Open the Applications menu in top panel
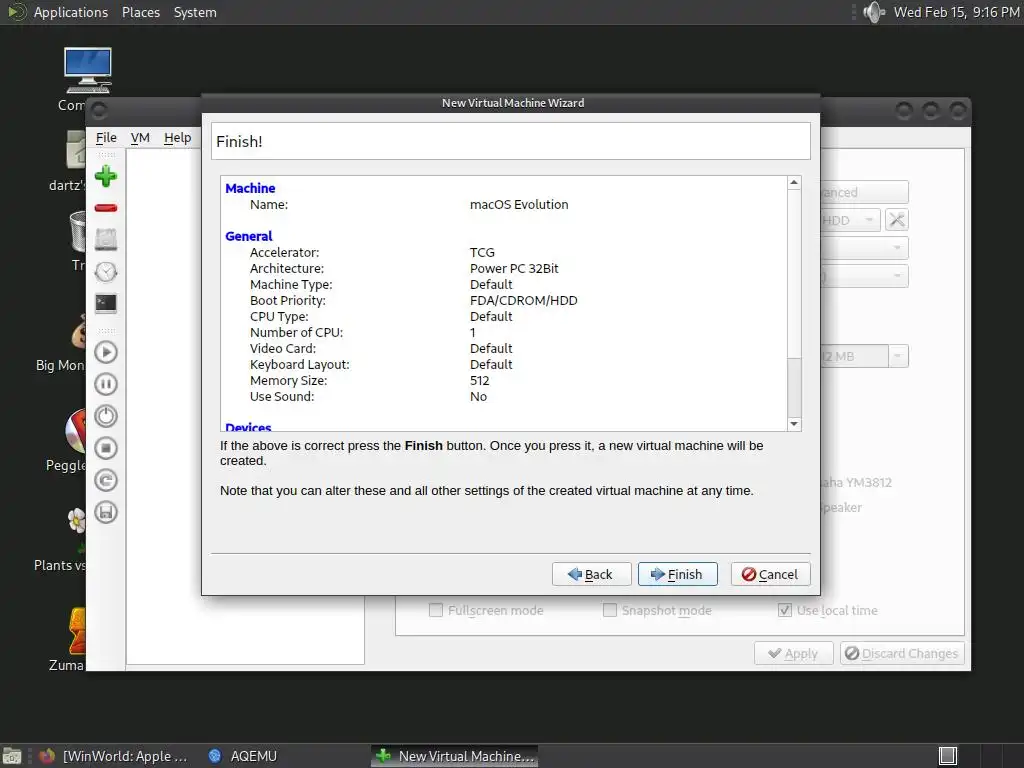 pos(71,12)
